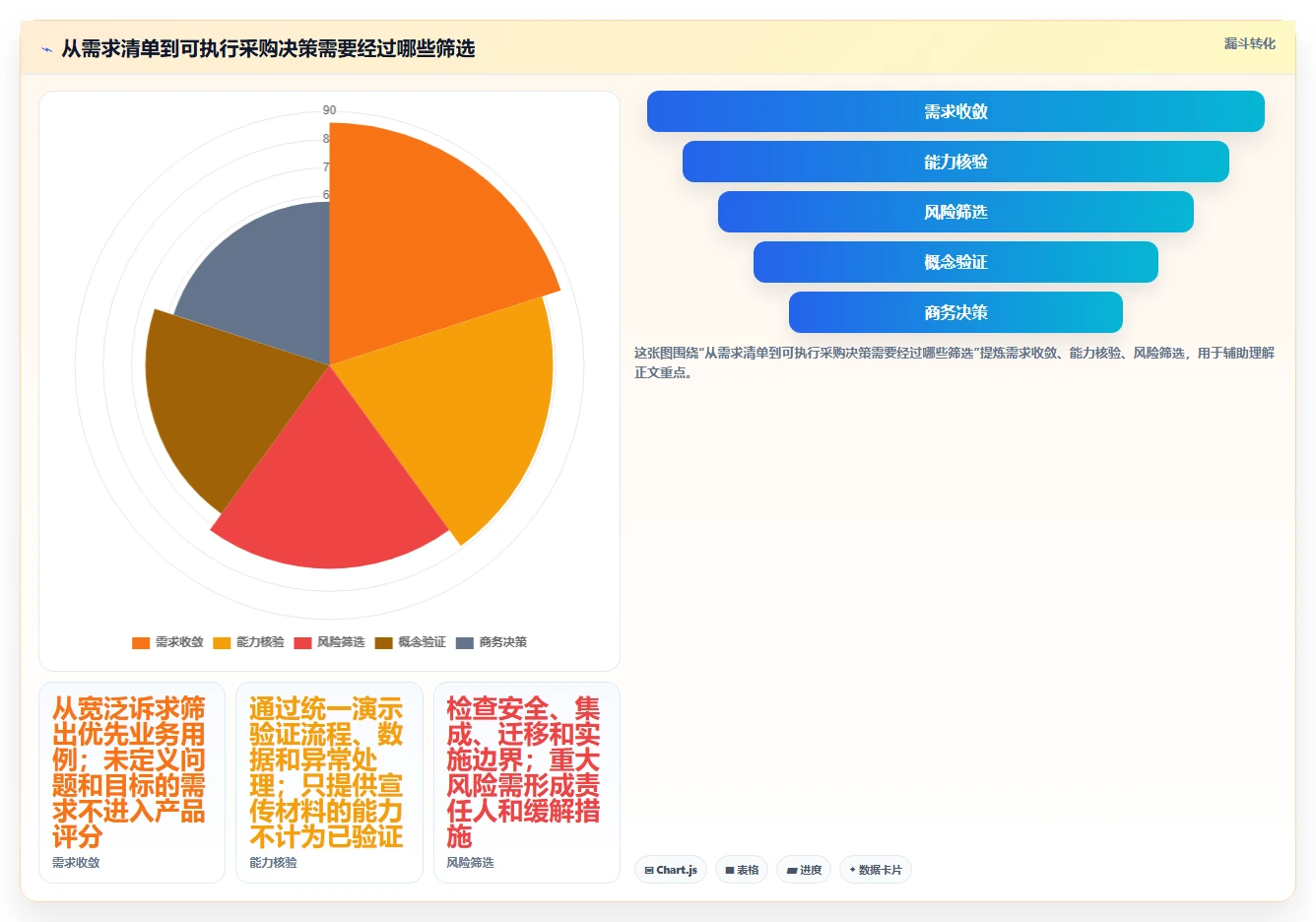Screen dimensions: 1316x922
Task: Select the 风险筛选 funnel bar
Action: point(955,212)
